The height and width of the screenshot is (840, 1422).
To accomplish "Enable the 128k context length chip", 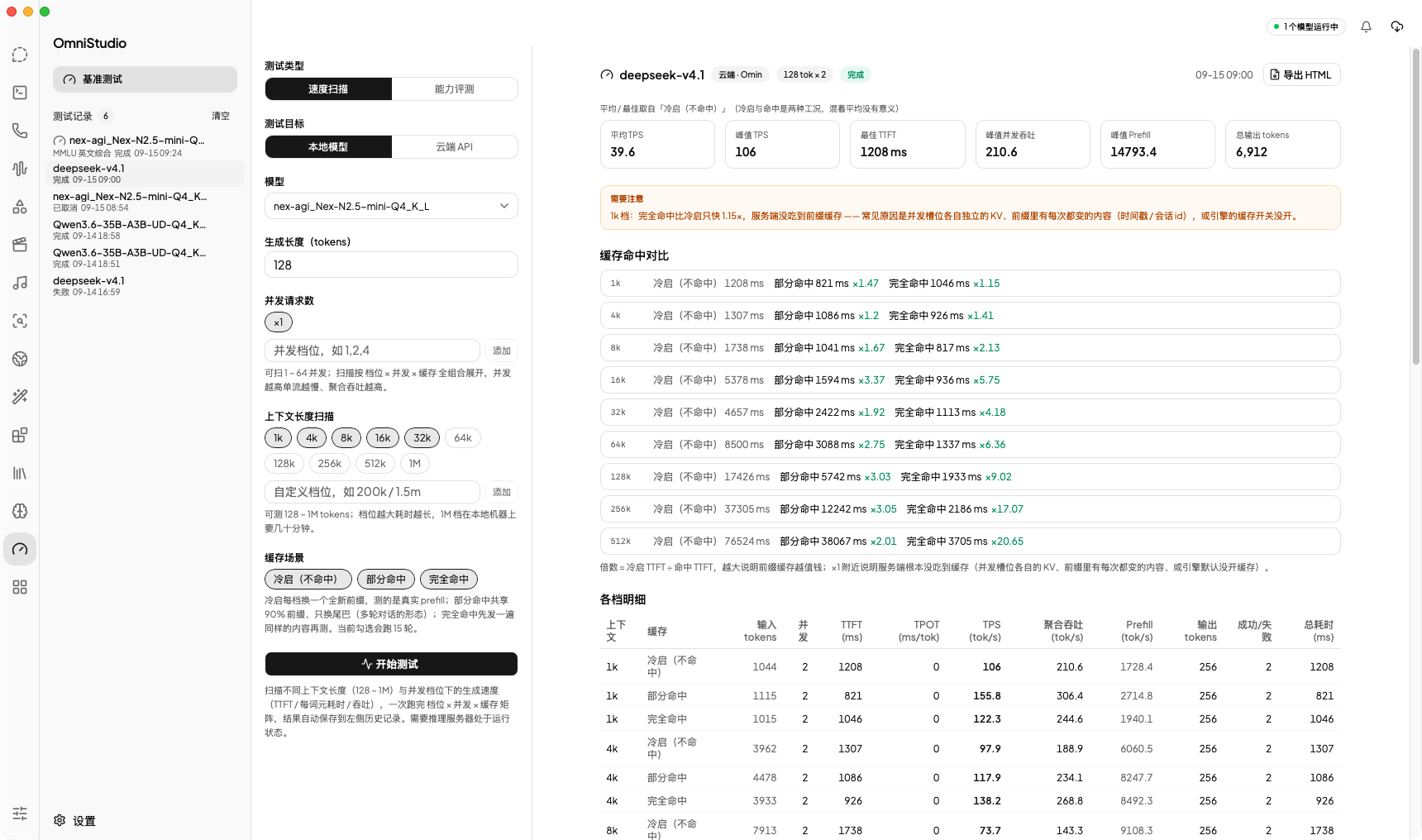I will coord(284,464).
